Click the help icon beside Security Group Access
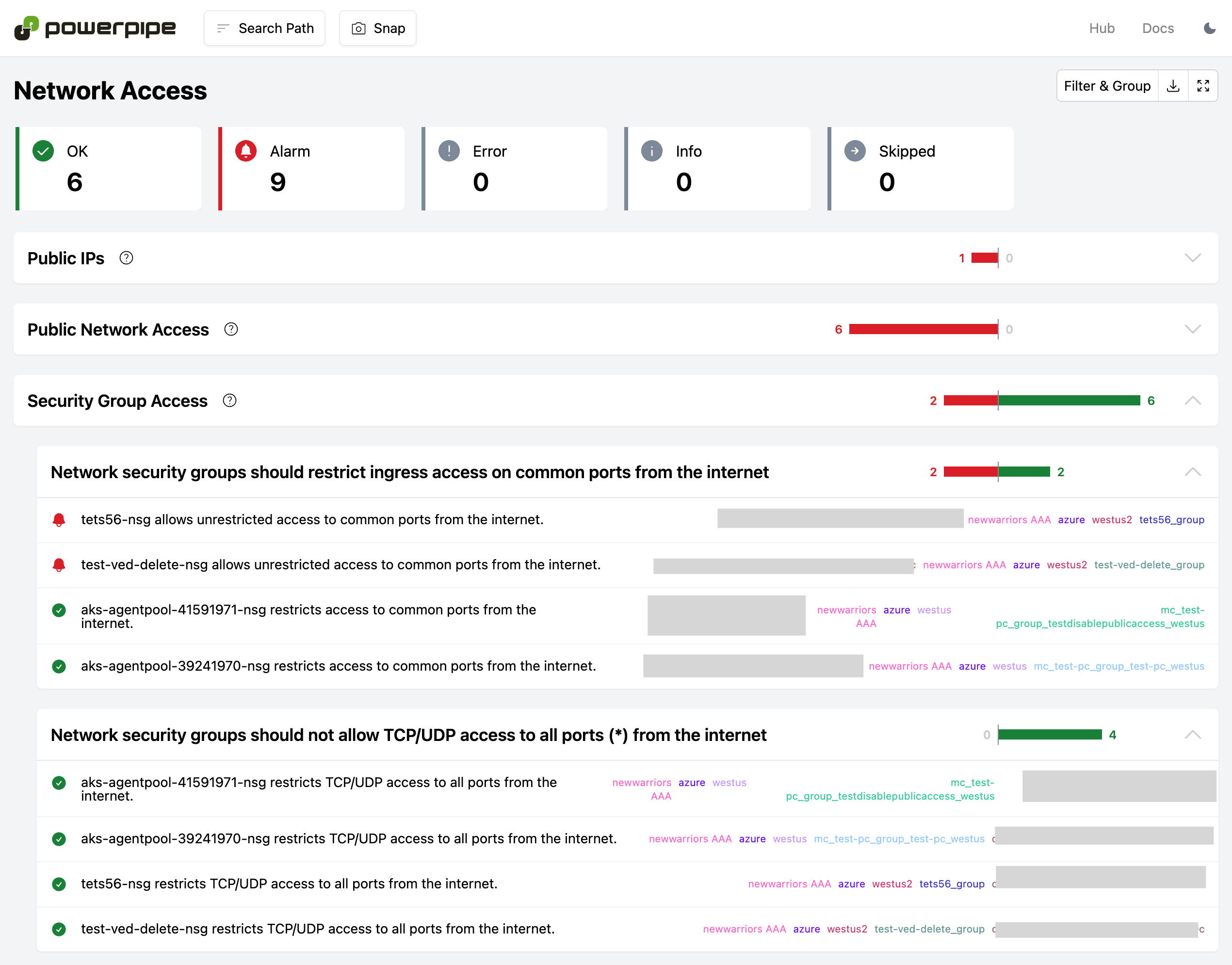The image size is (1232, 965). pos(229,401)
